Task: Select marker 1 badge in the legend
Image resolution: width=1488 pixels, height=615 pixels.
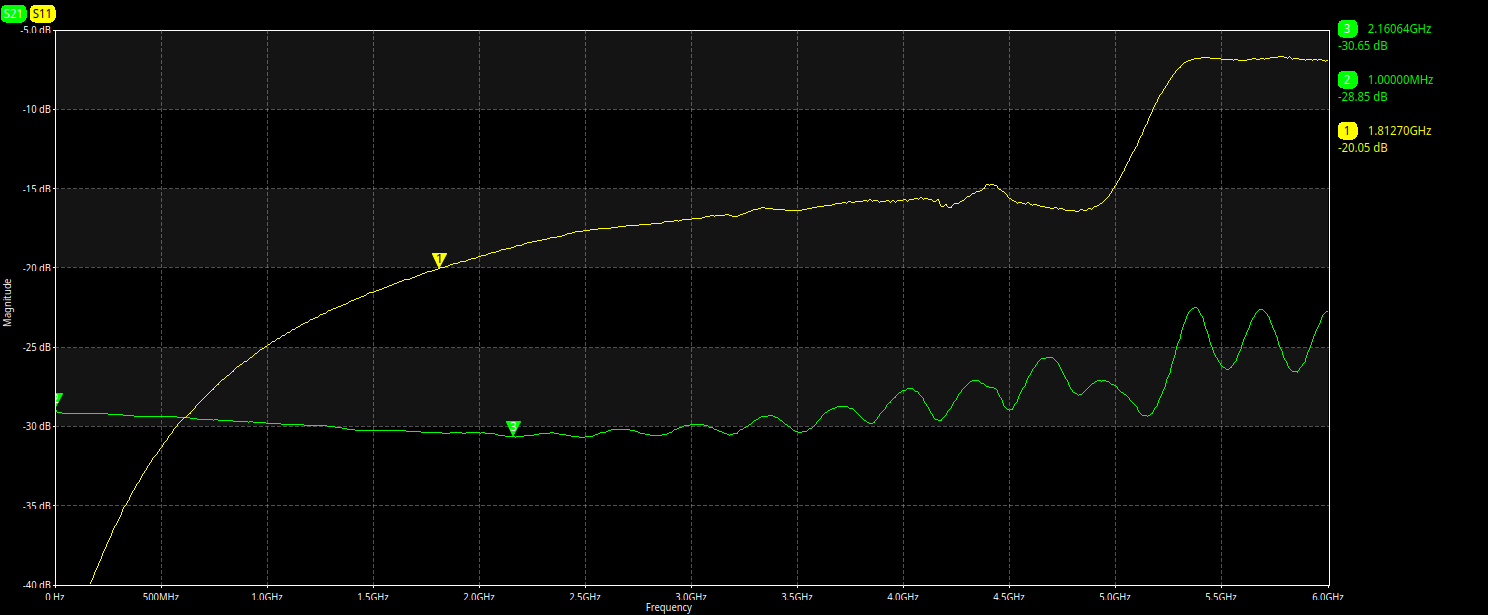Action: (1347, 131)
